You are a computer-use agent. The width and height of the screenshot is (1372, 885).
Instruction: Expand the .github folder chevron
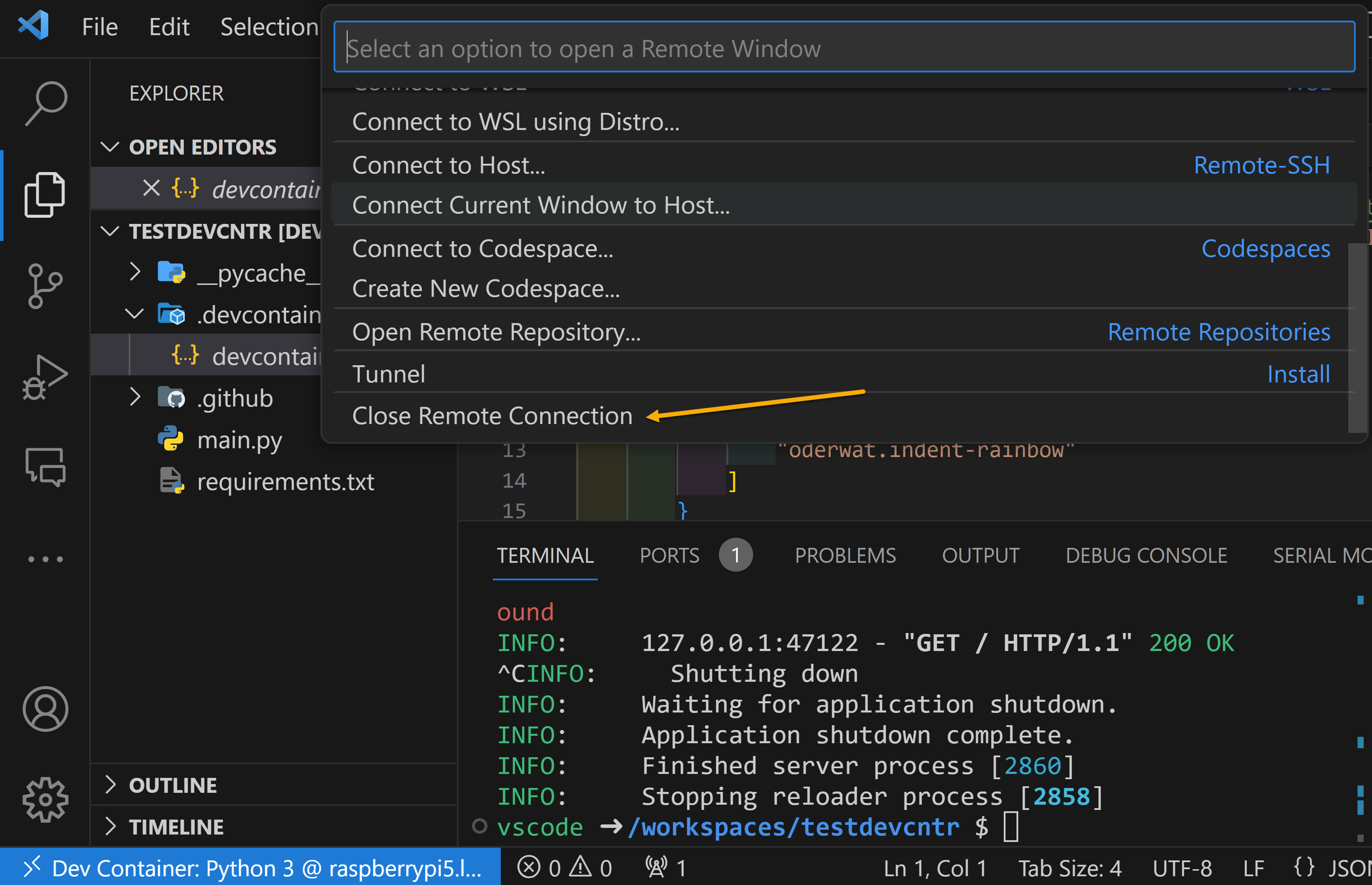(x=134, y=397)
